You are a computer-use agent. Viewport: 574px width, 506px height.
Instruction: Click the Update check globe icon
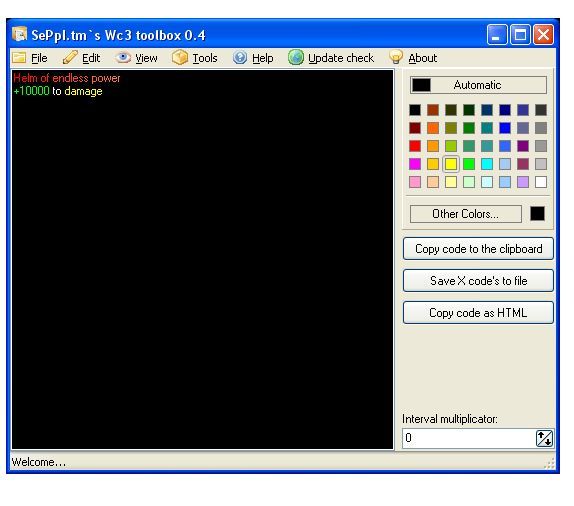pos(296,57)
